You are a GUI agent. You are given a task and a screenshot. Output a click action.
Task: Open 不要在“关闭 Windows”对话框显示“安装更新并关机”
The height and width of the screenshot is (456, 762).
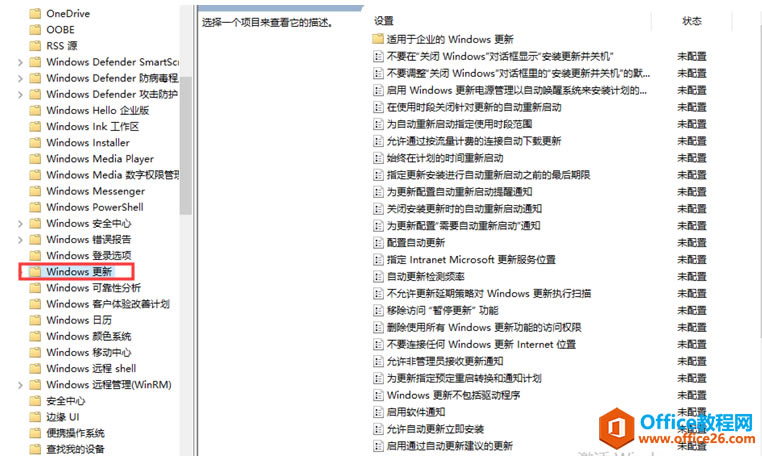pos(500,56)
